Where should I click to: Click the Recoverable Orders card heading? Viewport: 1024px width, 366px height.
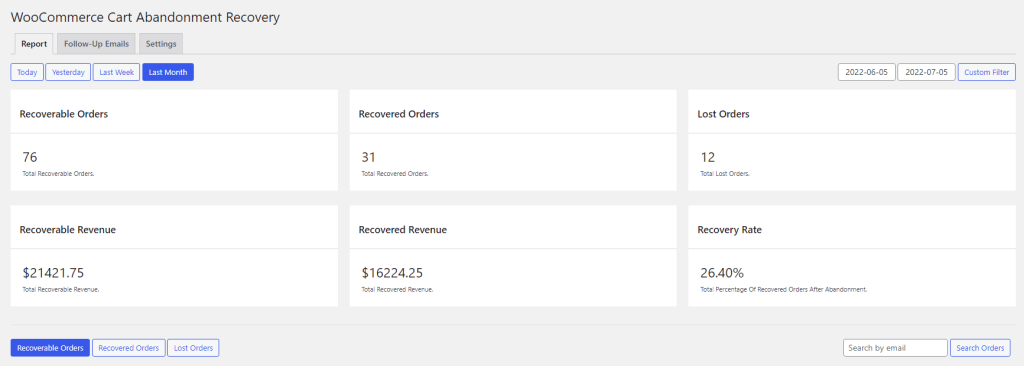coord(64,114)
